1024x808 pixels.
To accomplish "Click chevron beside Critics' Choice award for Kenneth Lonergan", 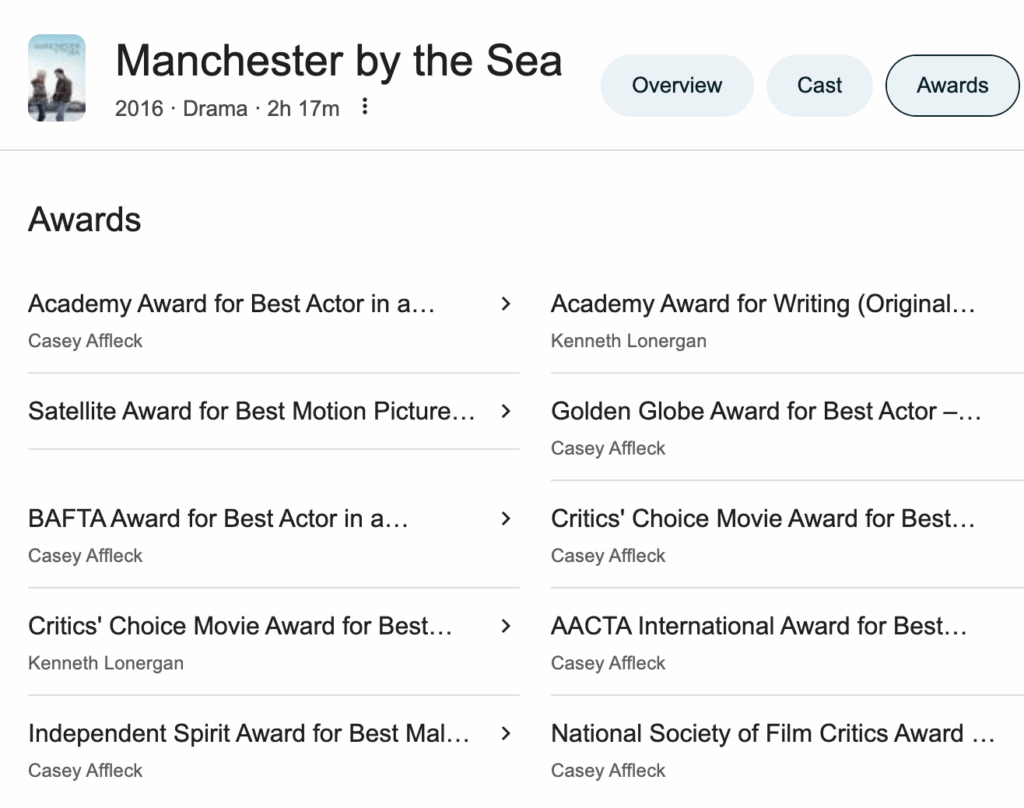I will pyautogui.click(x=506, y=626).
